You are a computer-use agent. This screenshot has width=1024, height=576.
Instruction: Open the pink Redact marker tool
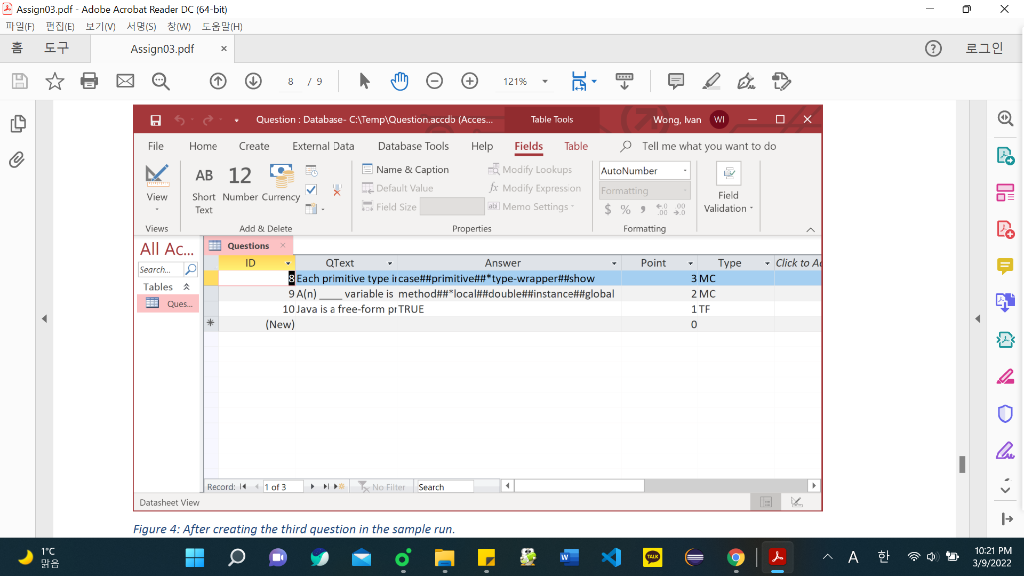coord(1006,377)
